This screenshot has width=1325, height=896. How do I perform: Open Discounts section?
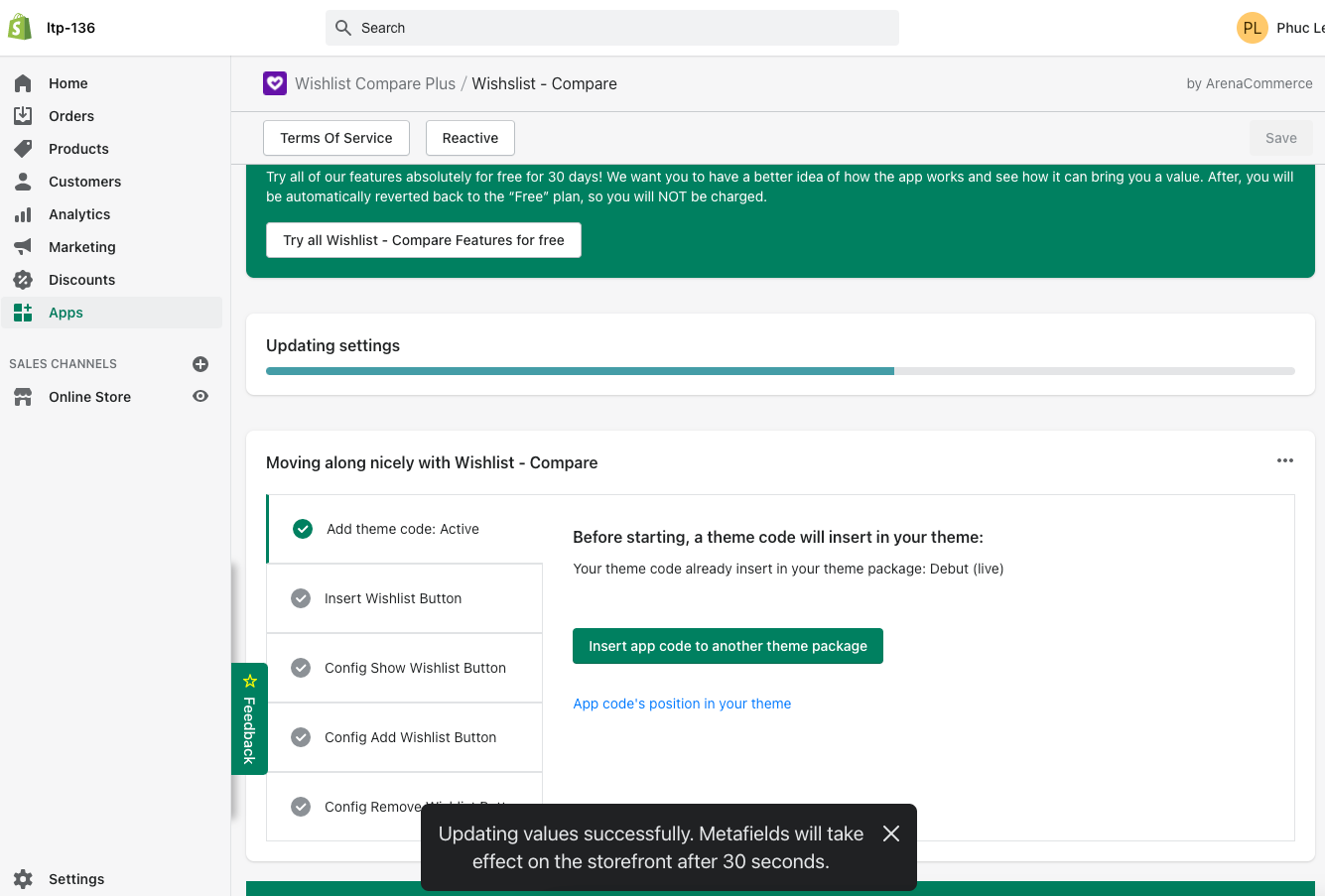click(x=112, y=280)
